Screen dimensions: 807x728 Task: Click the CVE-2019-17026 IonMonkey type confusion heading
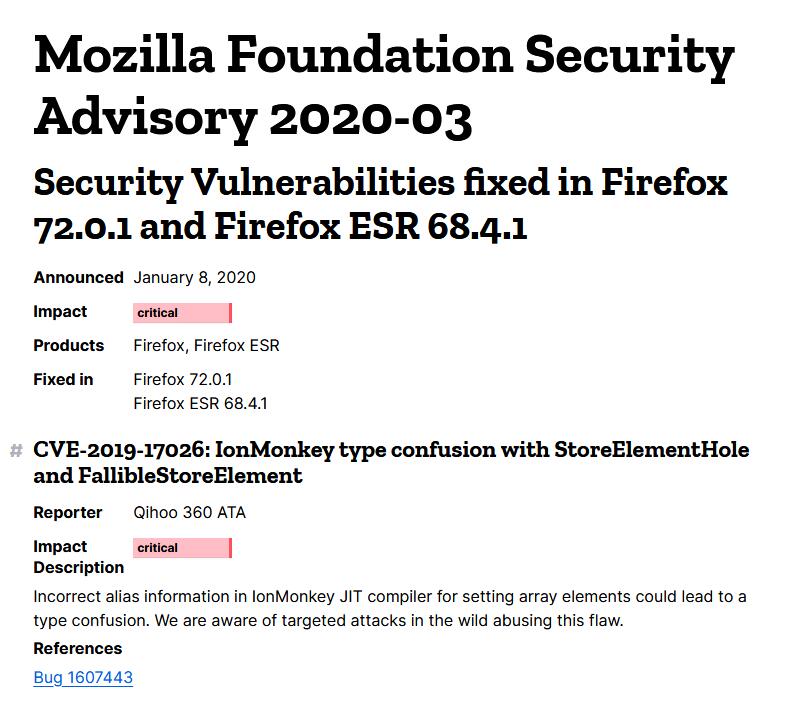(x=390, y=463)
